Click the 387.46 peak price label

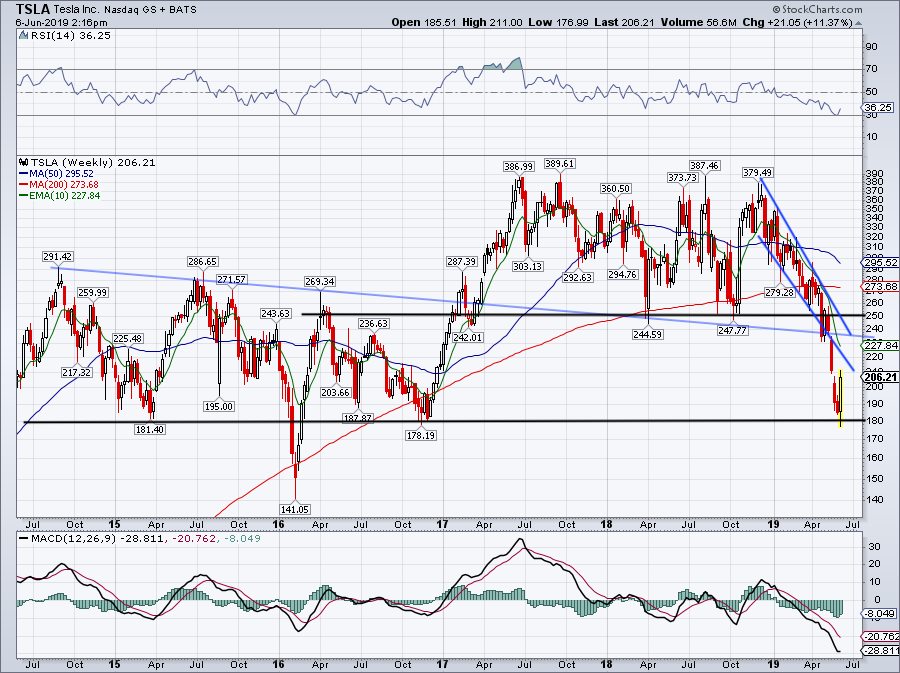pyautogui.click(x=704, y=165)
